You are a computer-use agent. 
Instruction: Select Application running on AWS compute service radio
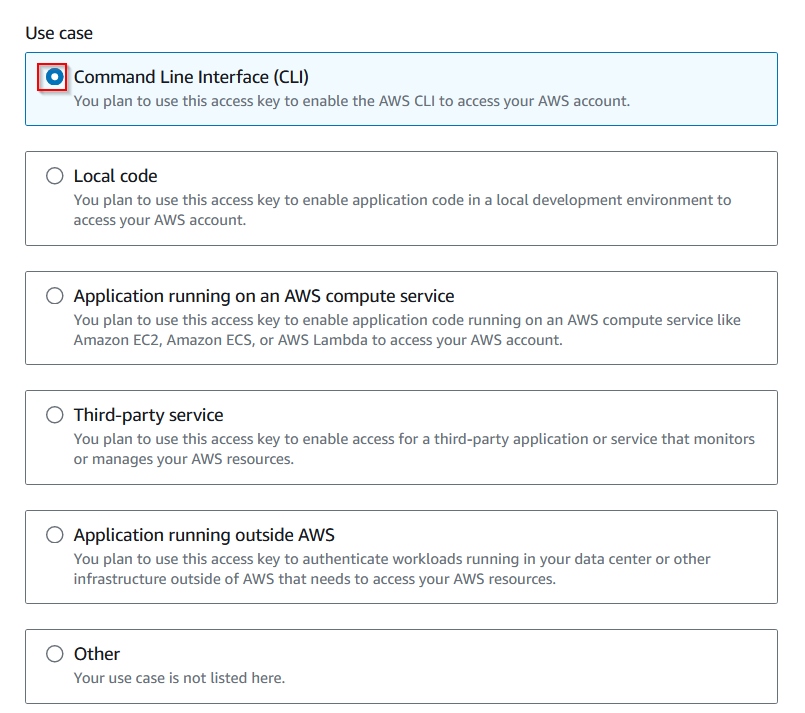click(54, 296)
